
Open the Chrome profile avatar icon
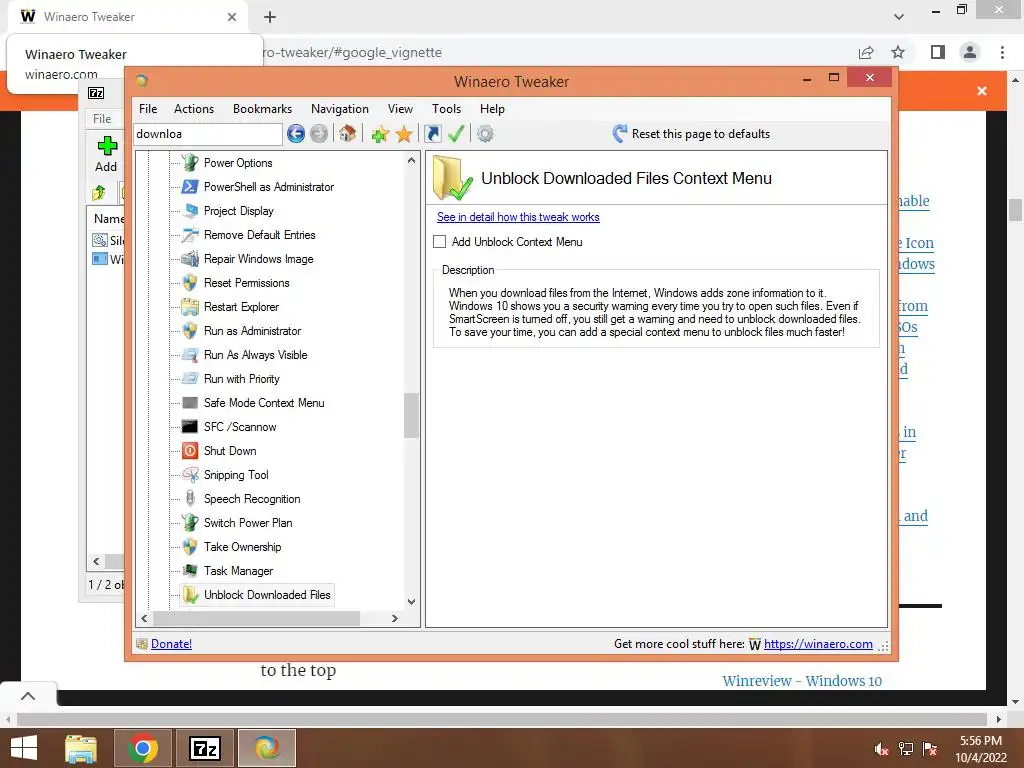(x=970, y=52)
